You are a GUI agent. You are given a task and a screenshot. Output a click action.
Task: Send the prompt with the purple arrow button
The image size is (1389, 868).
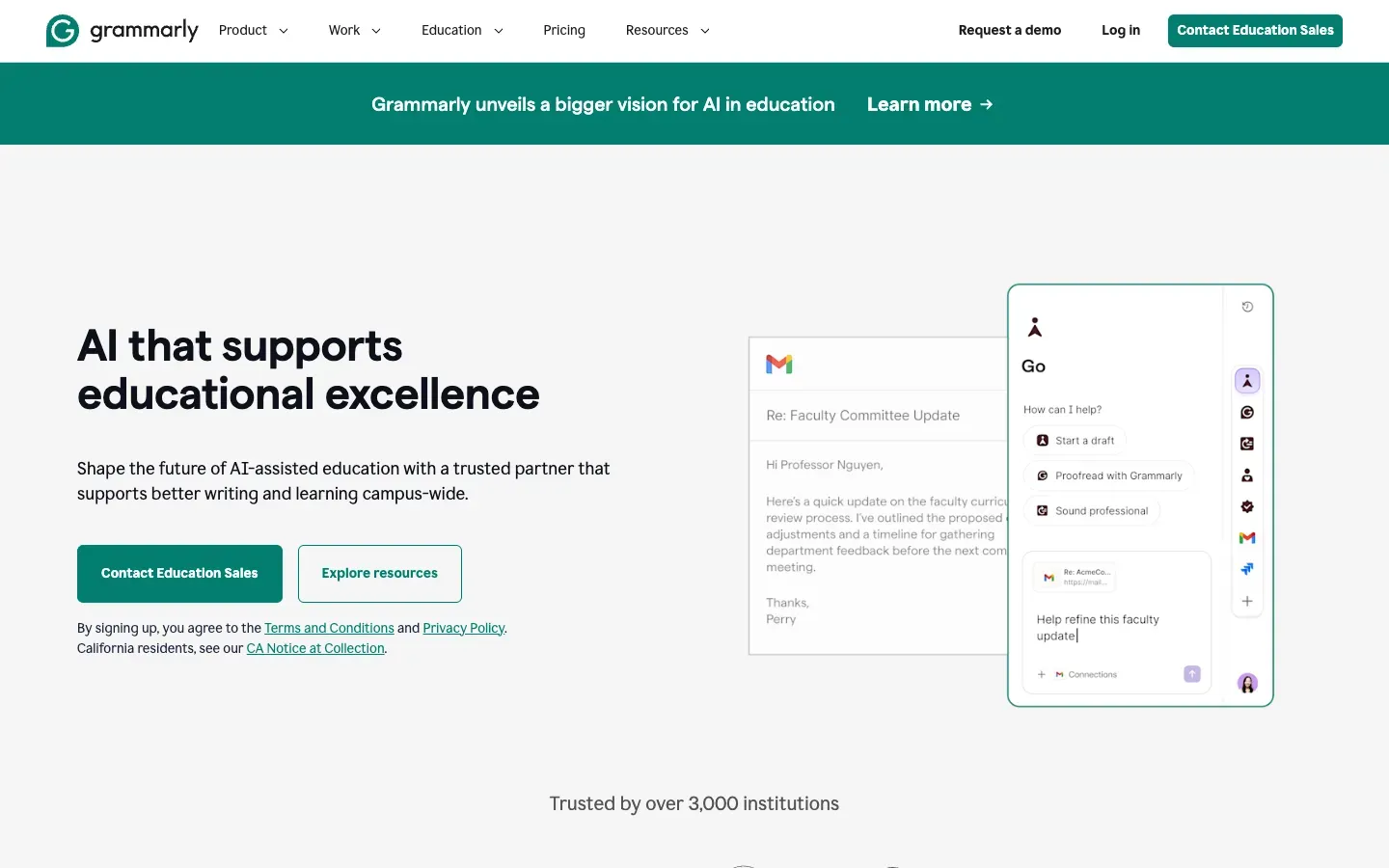pyautogui.click(x=1192, y=674)
